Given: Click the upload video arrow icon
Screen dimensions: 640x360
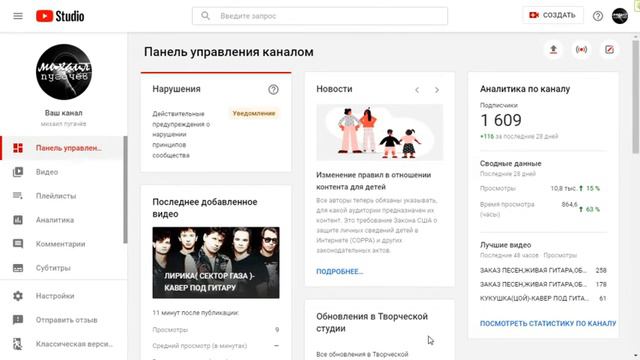Looking at the screenshot, I should point(553,50).
